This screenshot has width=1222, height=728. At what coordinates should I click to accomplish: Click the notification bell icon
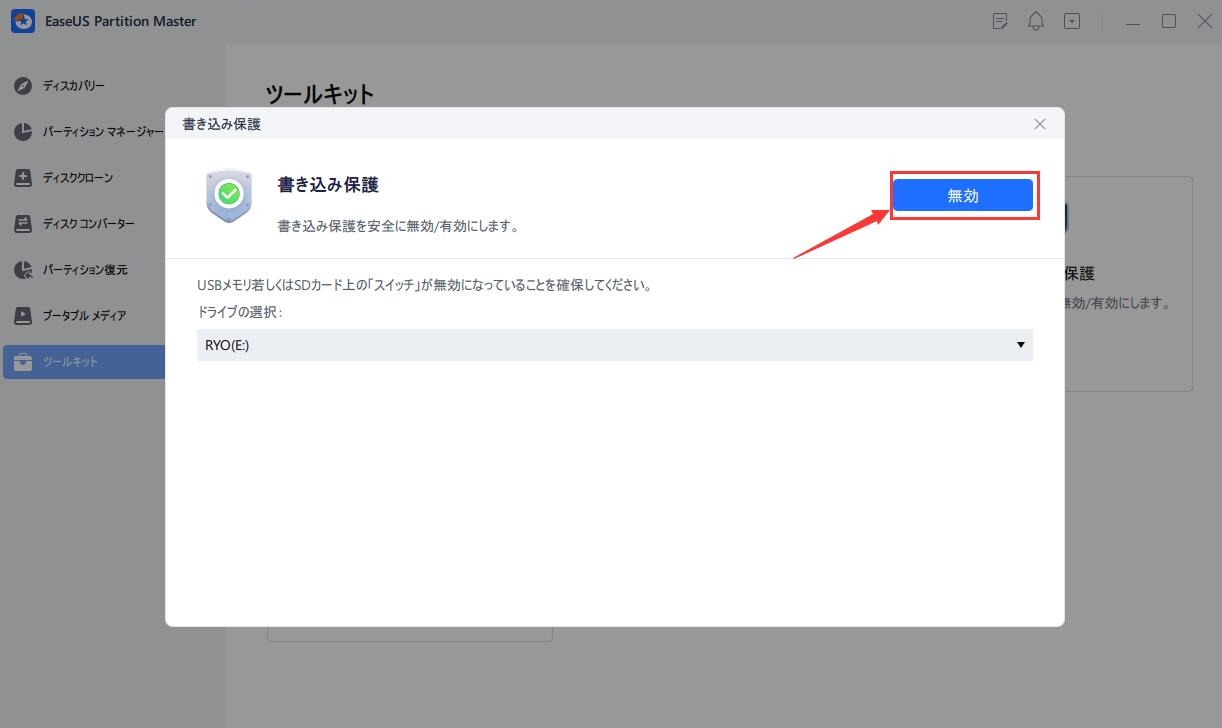[x=1036, y=21]
